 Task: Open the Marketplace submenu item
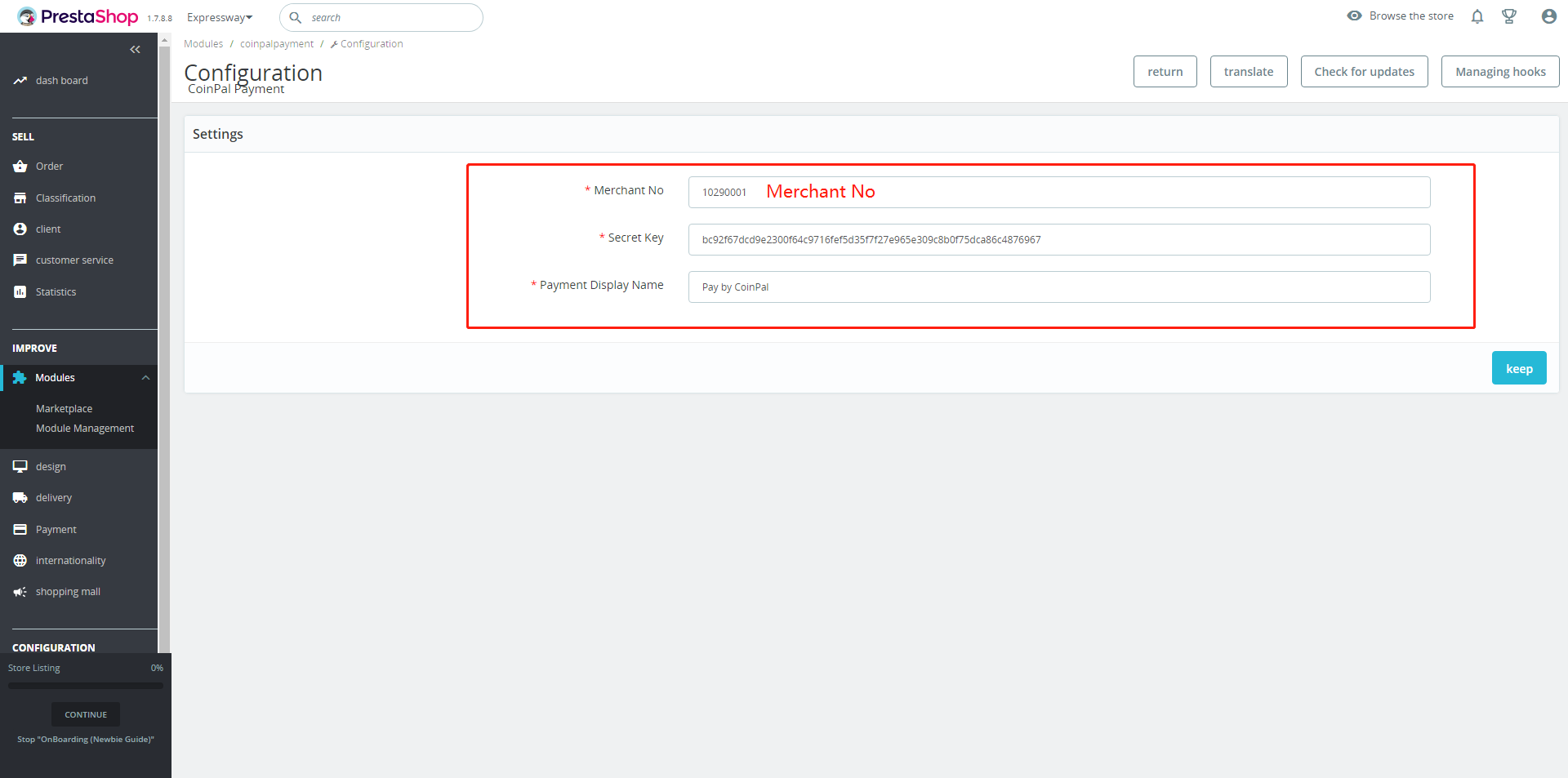pyautogui.click(x=64, y=409)
